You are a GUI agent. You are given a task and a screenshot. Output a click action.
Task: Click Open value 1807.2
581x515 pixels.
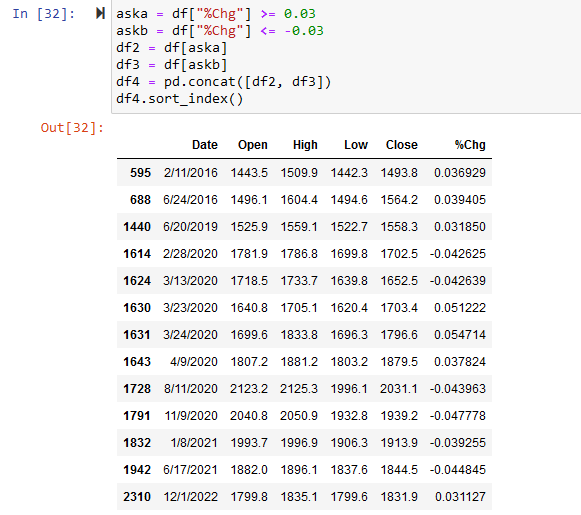click(249, 362)
